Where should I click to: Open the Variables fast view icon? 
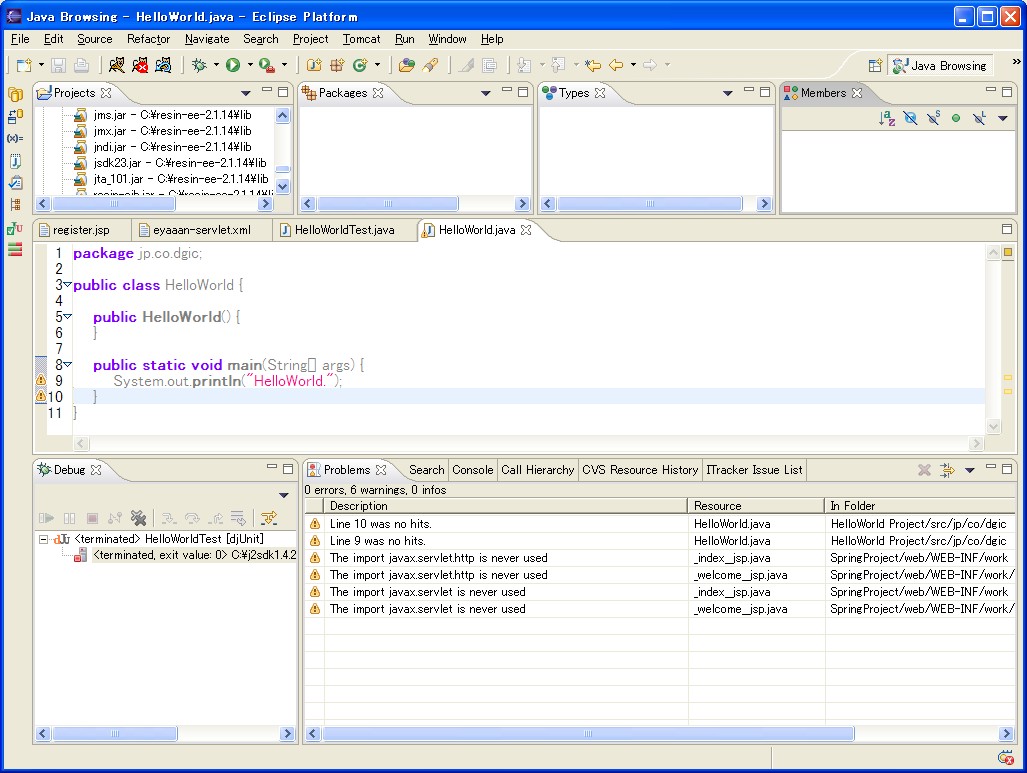tap(15, 138)
